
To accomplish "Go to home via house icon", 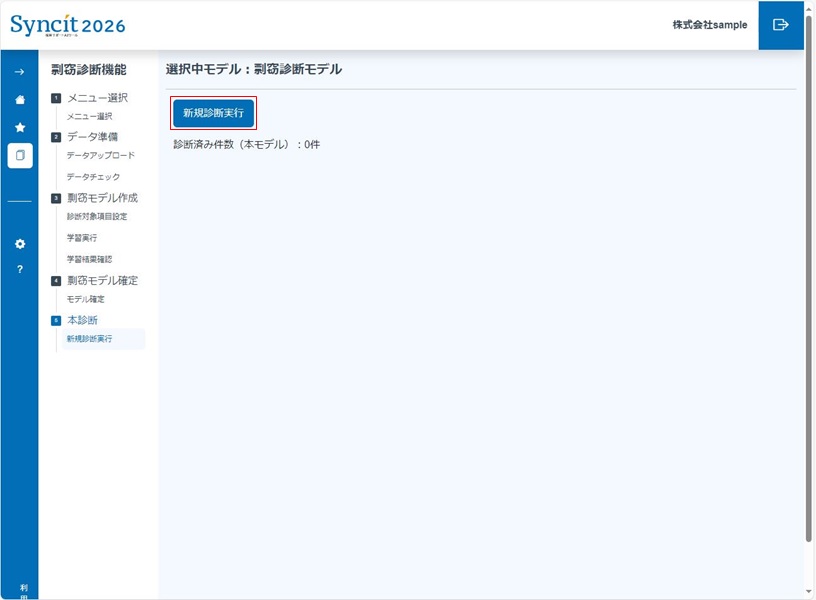I will (x=19, y=100).
